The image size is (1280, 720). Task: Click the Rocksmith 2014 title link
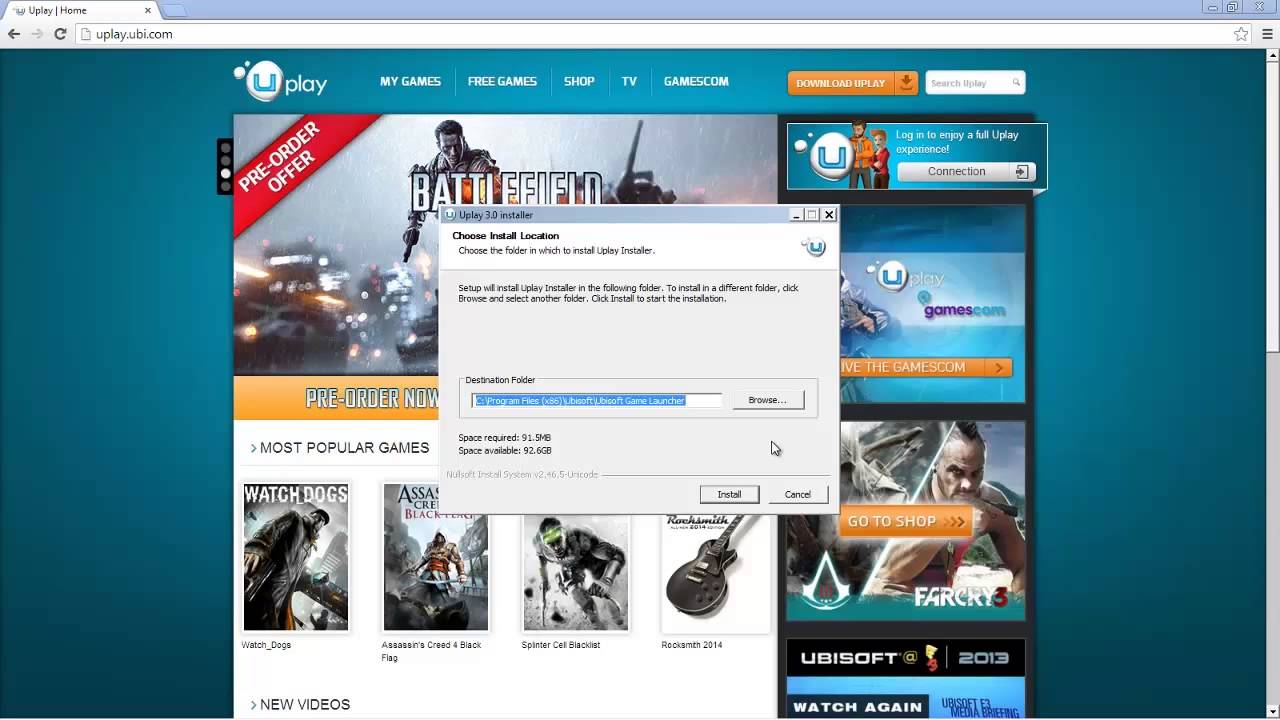coord(692,645)
